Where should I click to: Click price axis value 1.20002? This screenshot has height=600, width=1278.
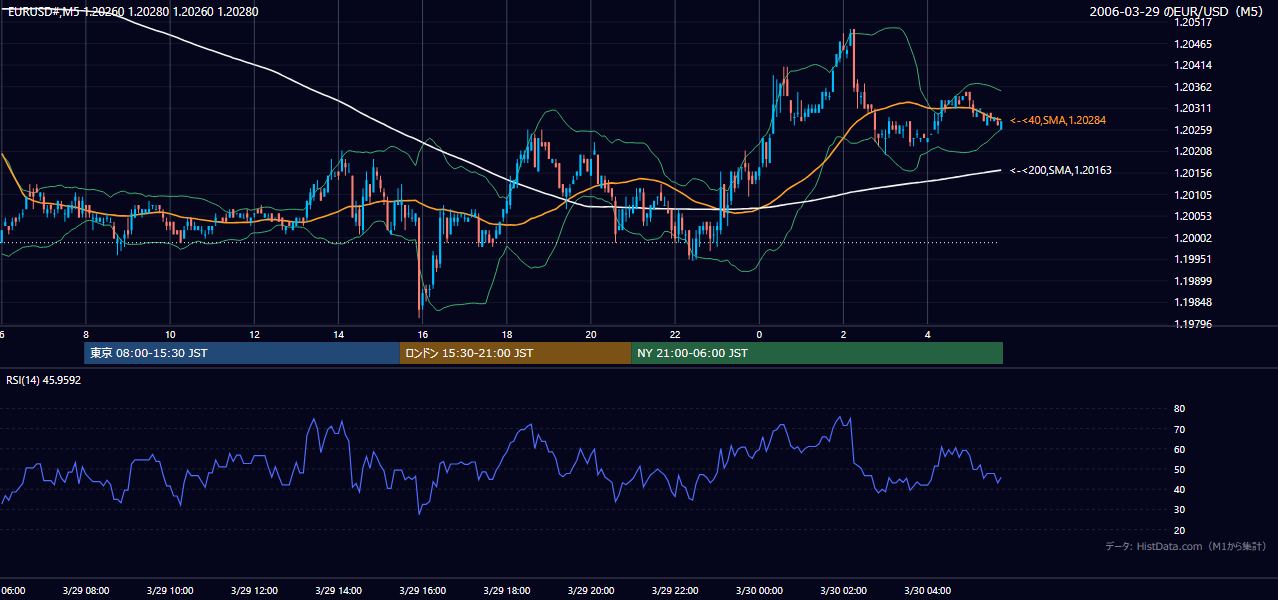(x=1194, y=238)
